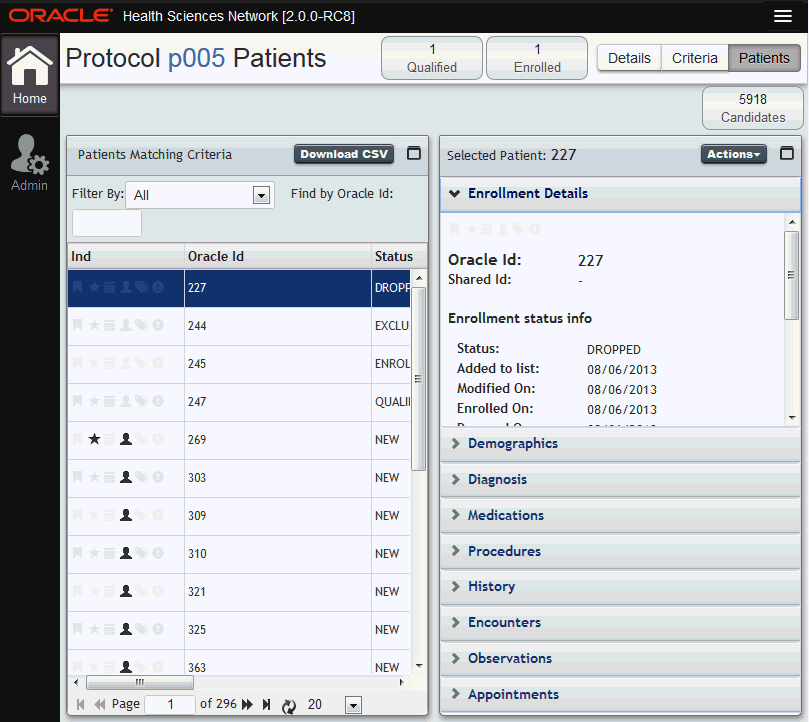This screenshot has width=809, height=722.
Task: Click the Ind column header
Action: pyautogui.click(x=126, y=256)
